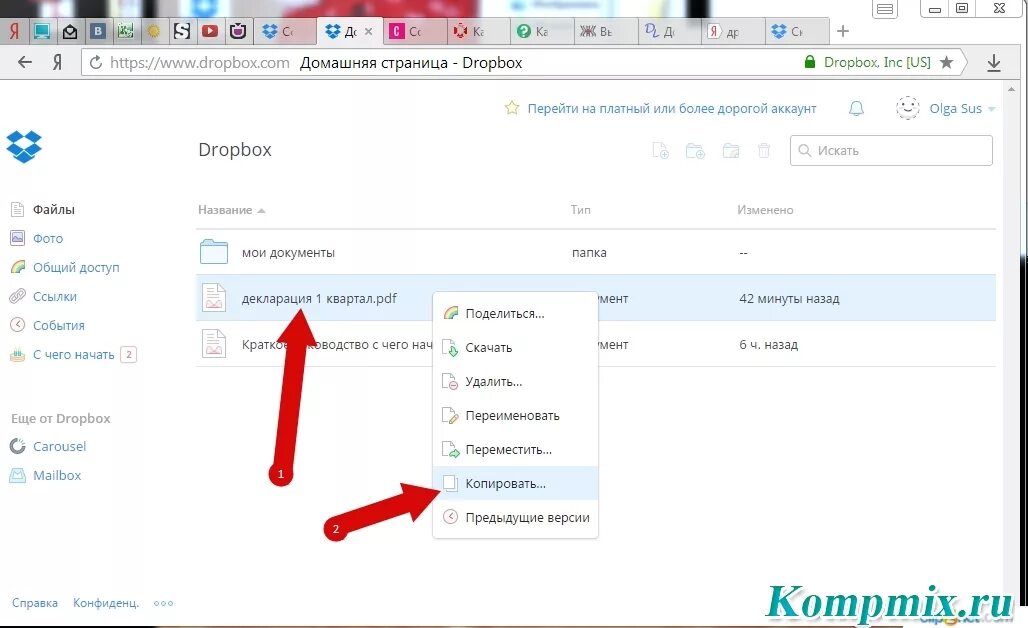Image resolution: width=1028 pixels, height=628 pixels.
Task: Choose Переименовать in context menu
Action: point(515,416)
